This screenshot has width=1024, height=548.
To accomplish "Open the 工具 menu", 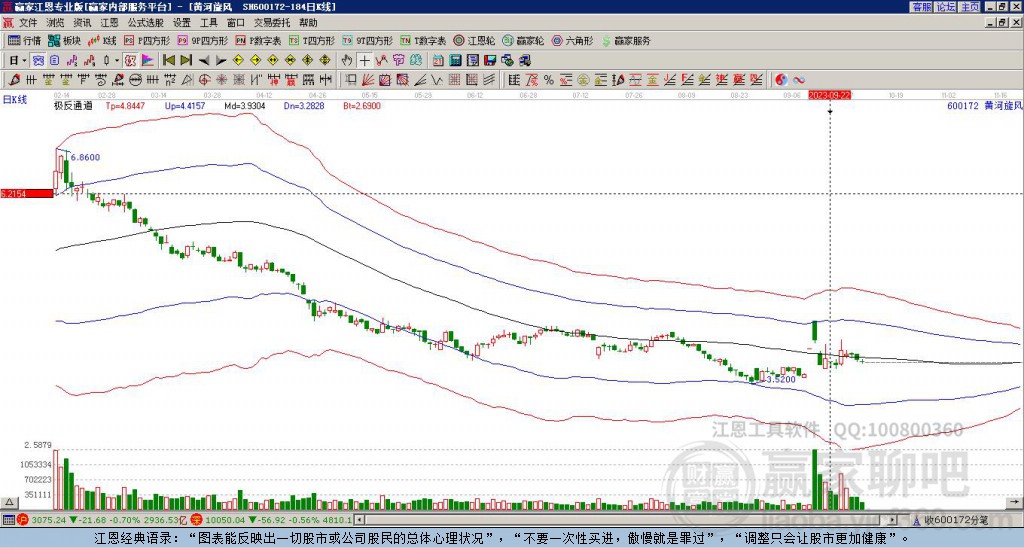I will [208, 23].
